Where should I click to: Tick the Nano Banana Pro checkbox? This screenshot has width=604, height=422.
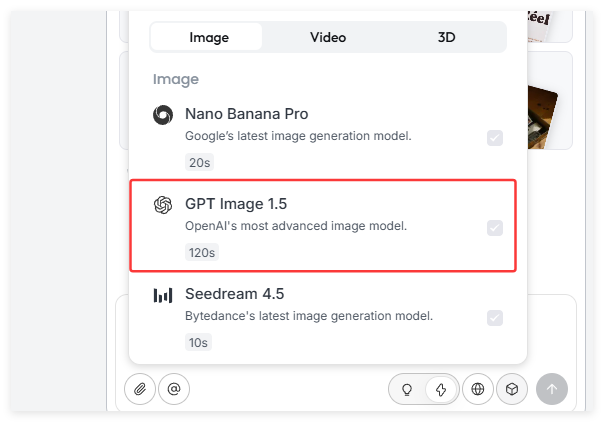[x=494, y=138]
